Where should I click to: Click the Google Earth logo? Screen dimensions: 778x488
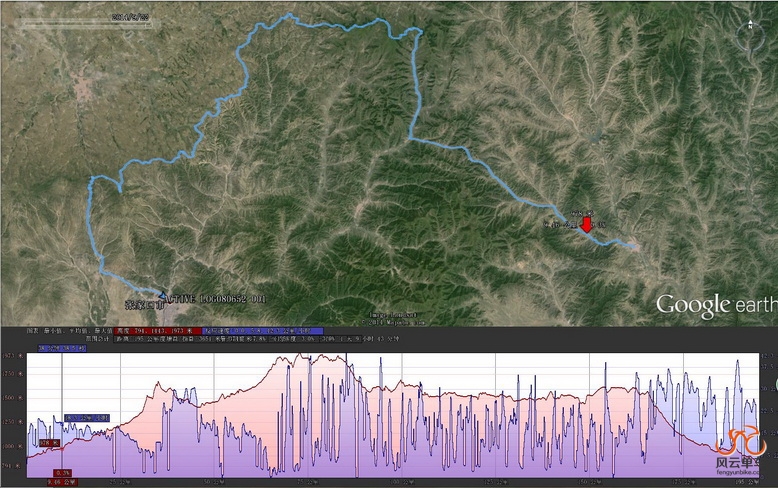click(x=714, y=304)
